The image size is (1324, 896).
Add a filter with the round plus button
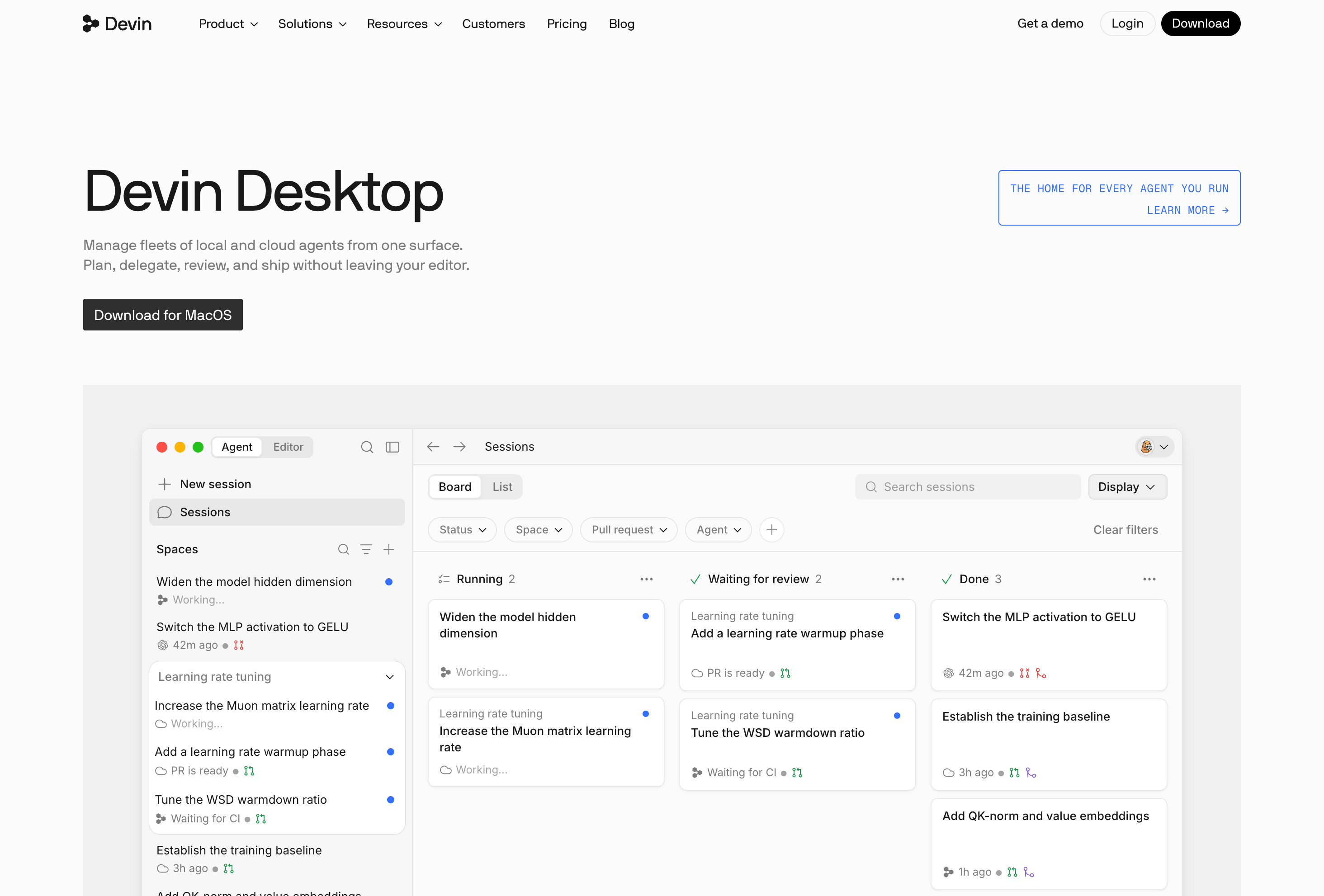click(x=771, y=530)
